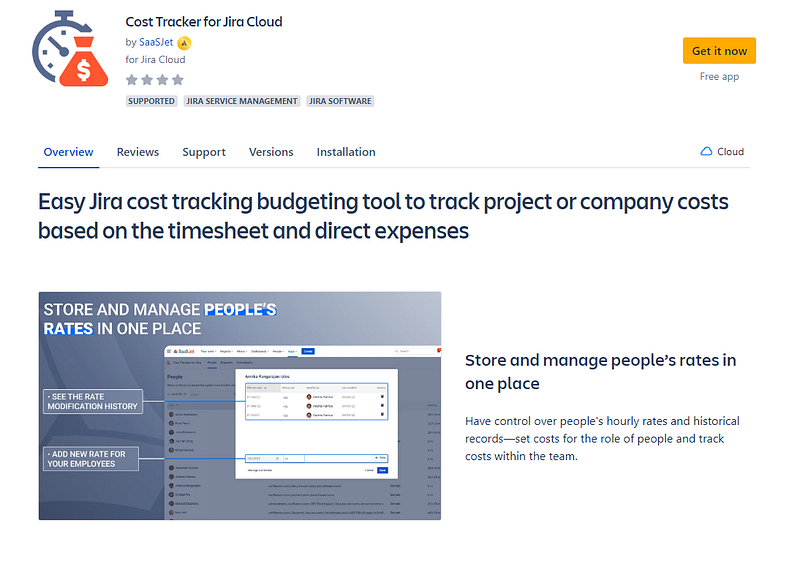Open the people's rates screenshot thumbnail

coord(240,406)
